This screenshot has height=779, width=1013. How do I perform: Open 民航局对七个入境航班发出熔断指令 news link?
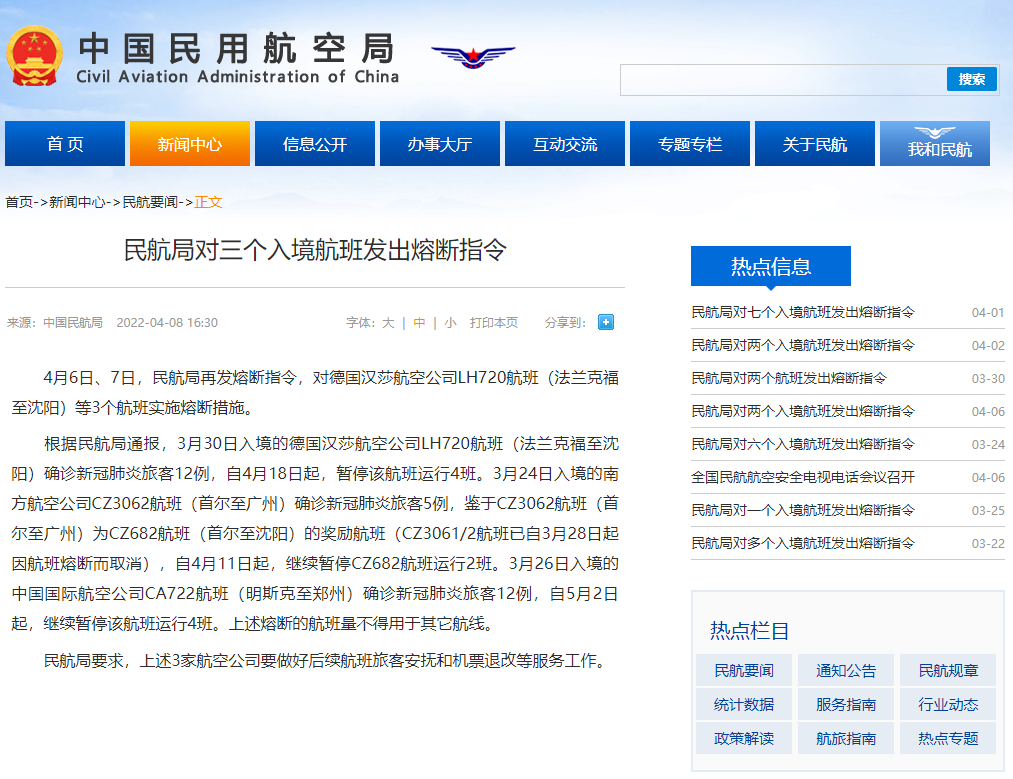[802, 312]
